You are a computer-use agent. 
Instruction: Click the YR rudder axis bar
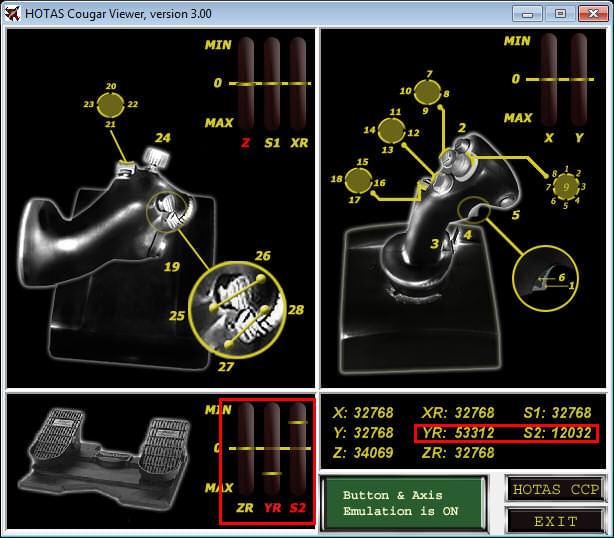[271, 449]
